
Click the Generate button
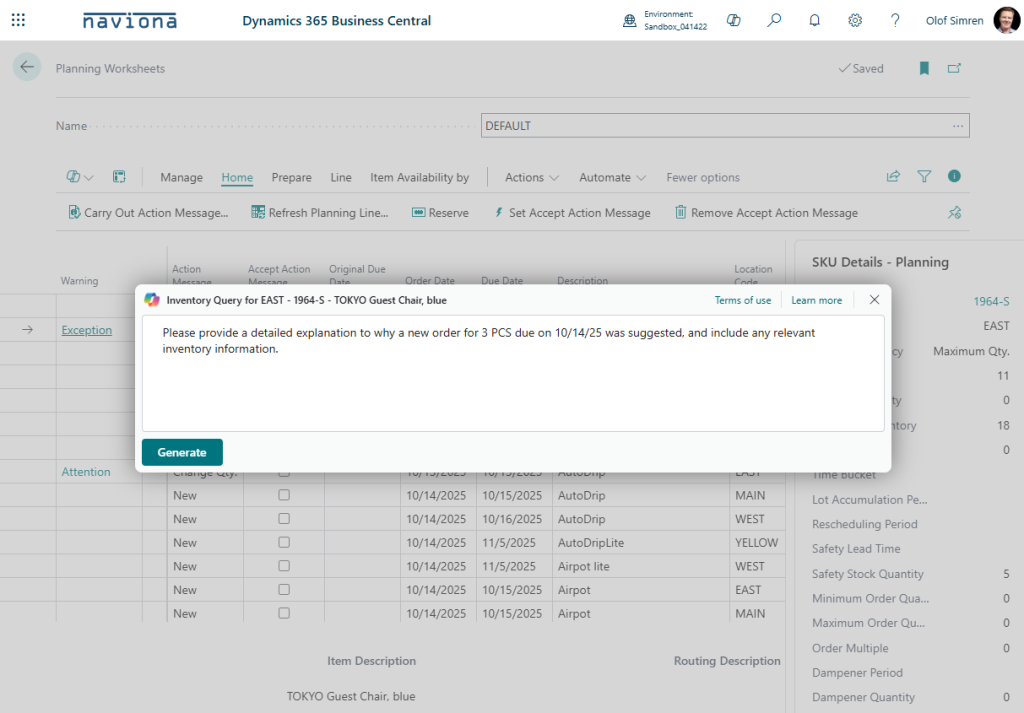(x=182, y=452)
